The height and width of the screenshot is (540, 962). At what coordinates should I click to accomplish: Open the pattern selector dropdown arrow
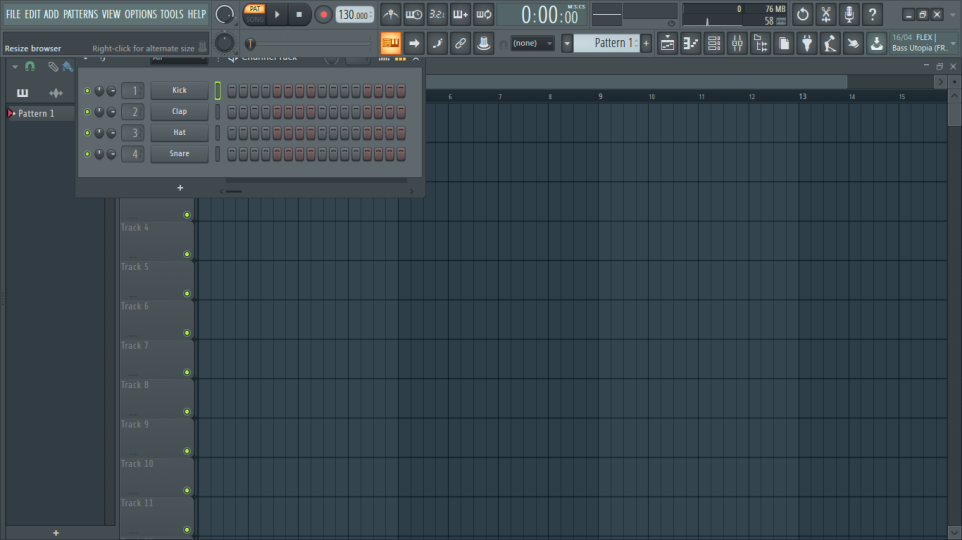coord(567,44)
